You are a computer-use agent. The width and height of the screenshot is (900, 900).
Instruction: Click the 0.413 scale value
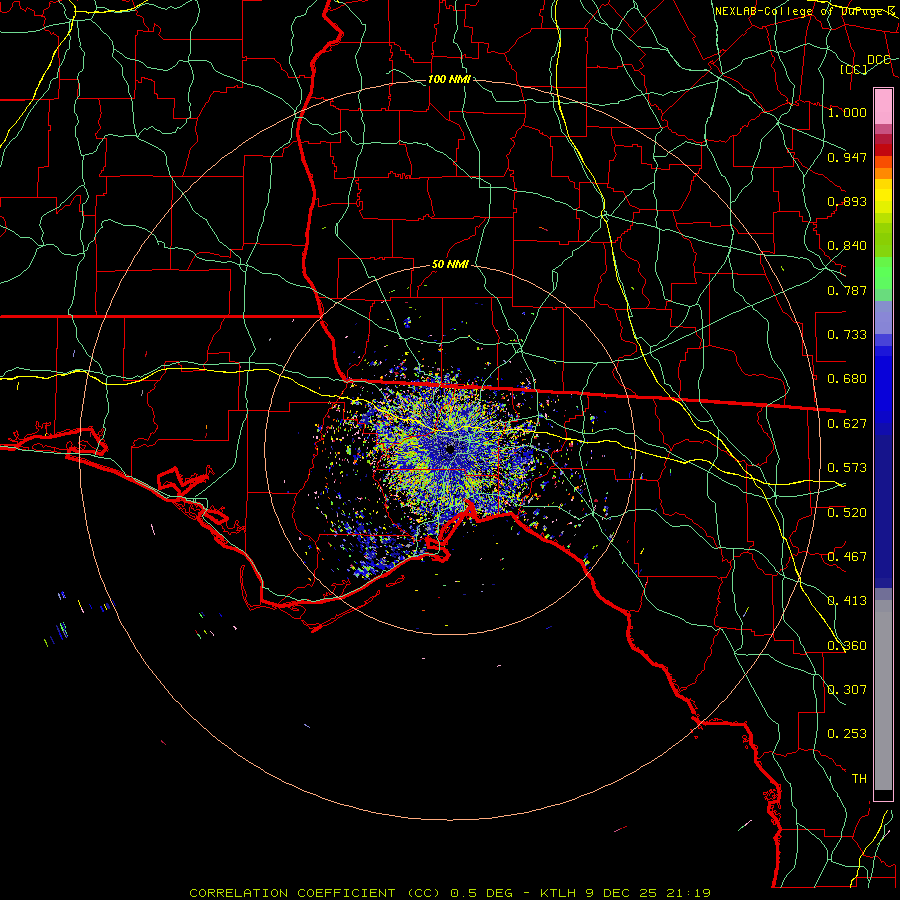pyautogui.click(x=847, y=601)
